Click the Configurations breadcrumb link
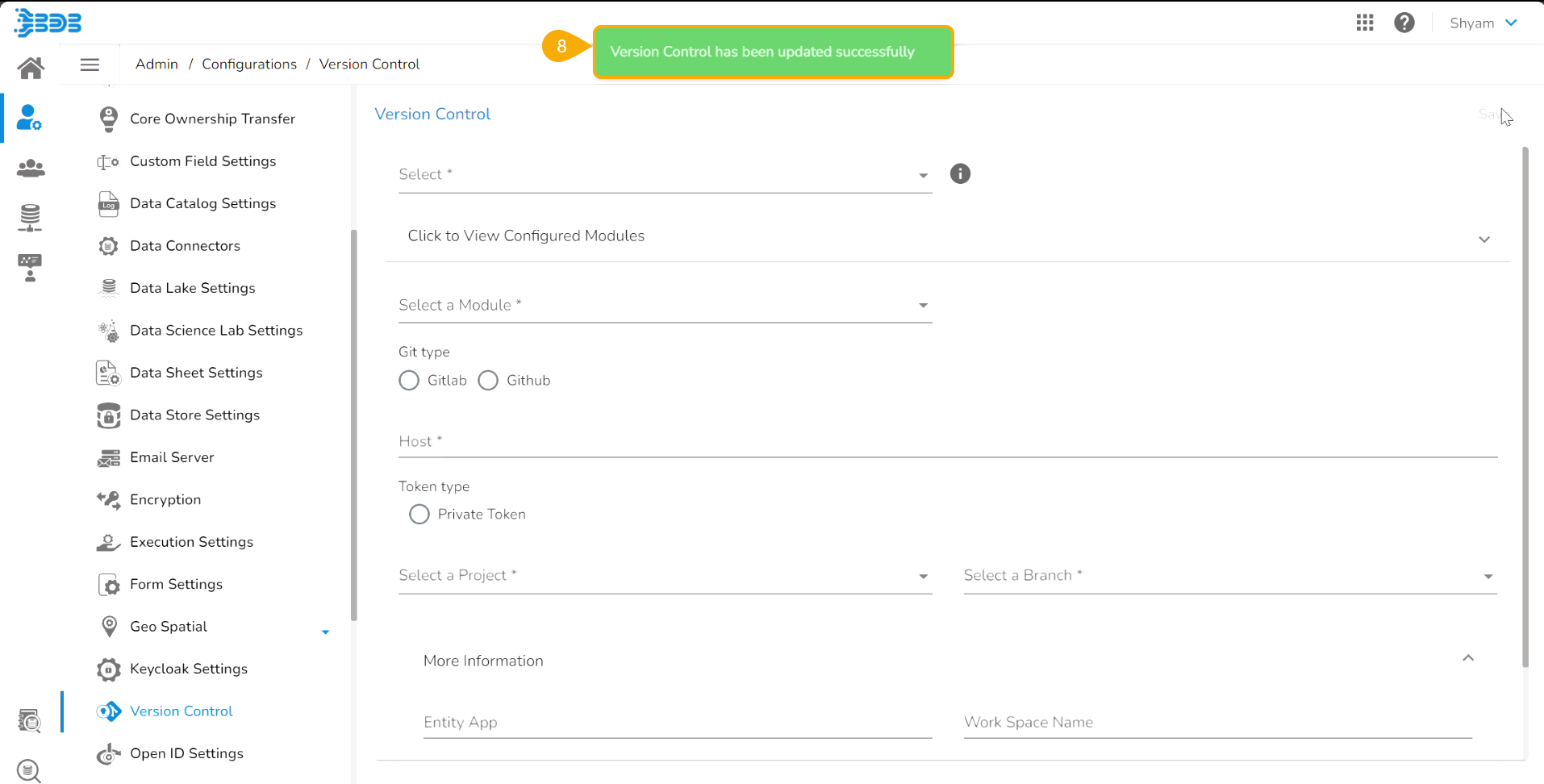Screen dimensions: 1544x784 (248, 65)
